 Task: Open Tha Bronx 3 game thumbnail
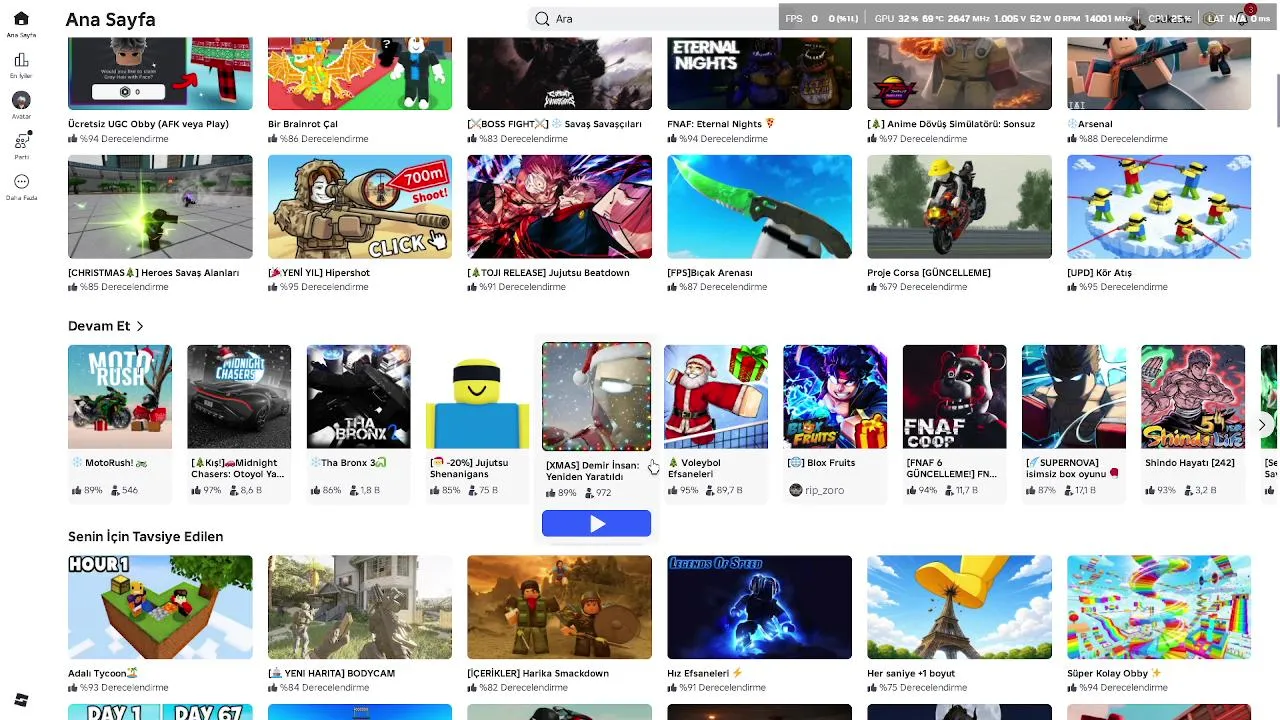[359, 397]
